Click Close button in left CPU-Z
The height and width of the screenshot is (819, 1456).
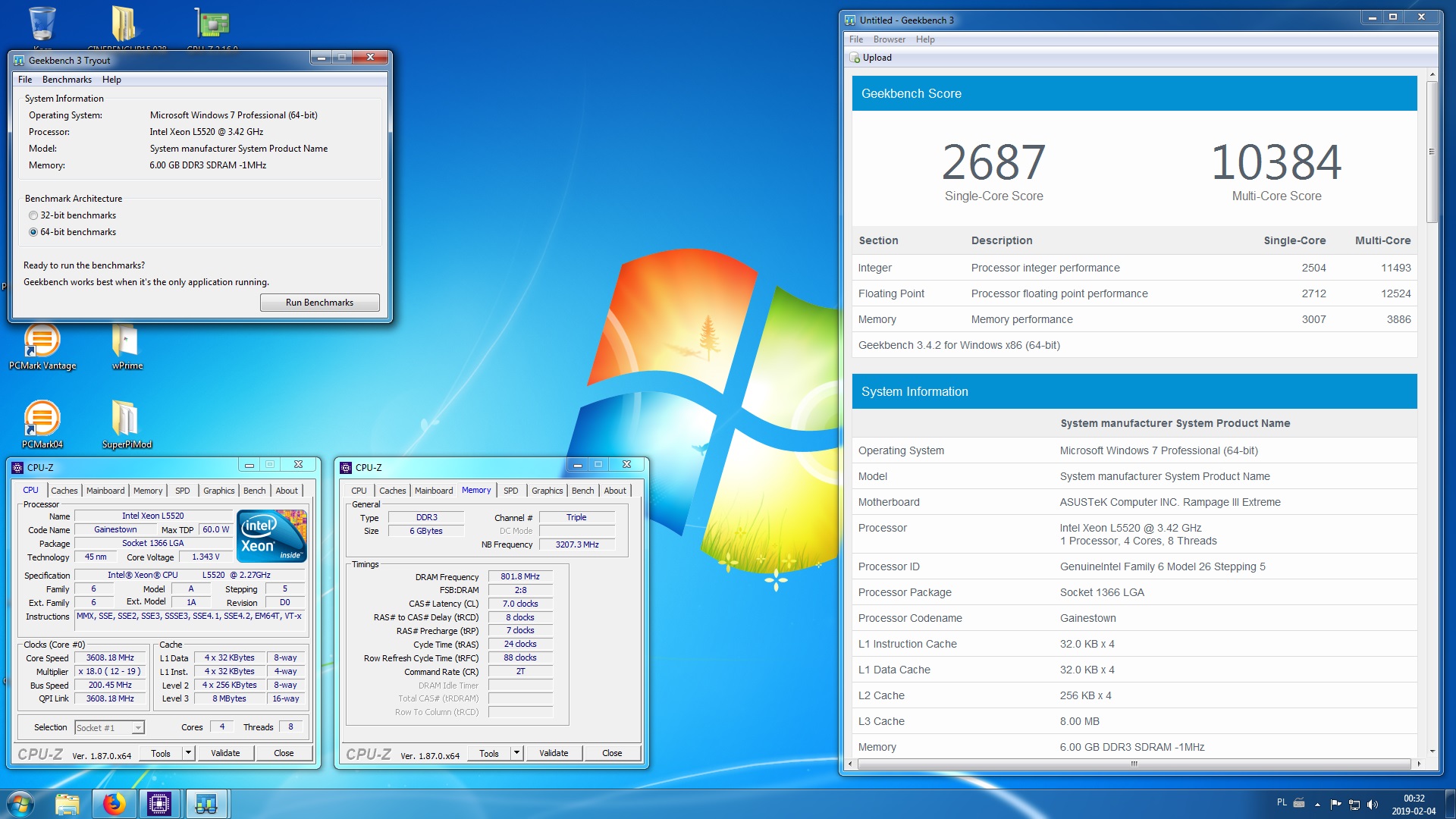tap(284, 754)
